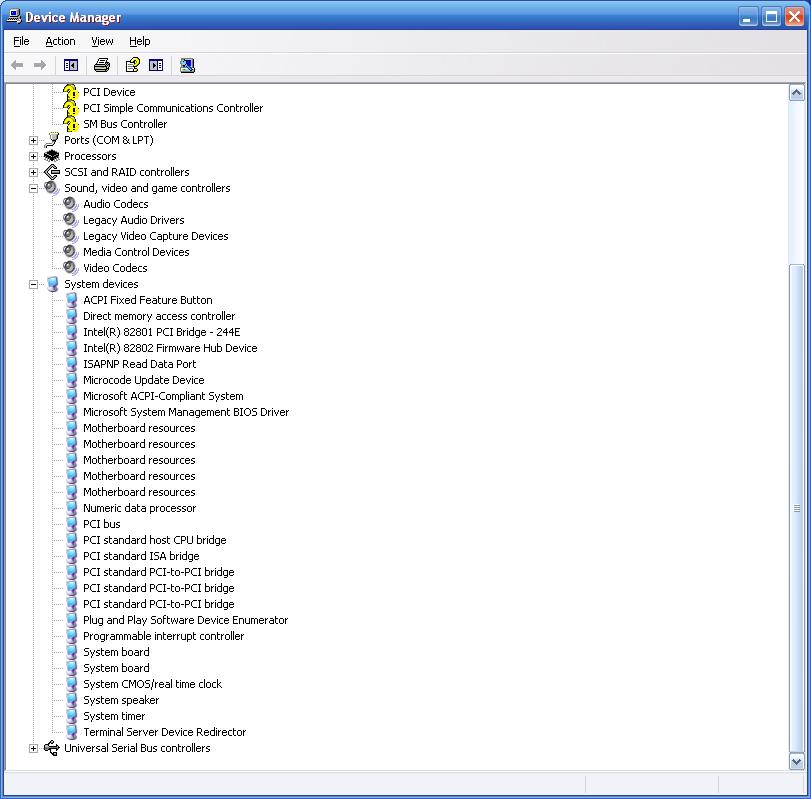
Task: Open the View menu
Action: [x=102, y=41]
